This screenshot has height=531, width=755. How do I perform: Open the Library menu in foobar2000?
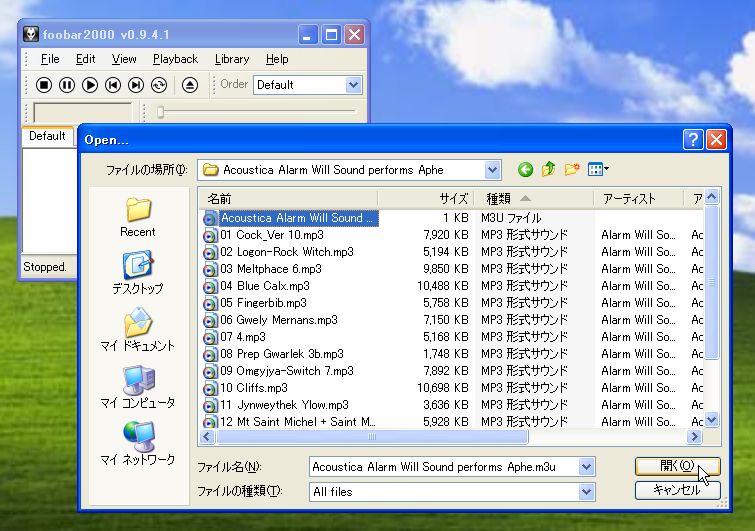232,59
